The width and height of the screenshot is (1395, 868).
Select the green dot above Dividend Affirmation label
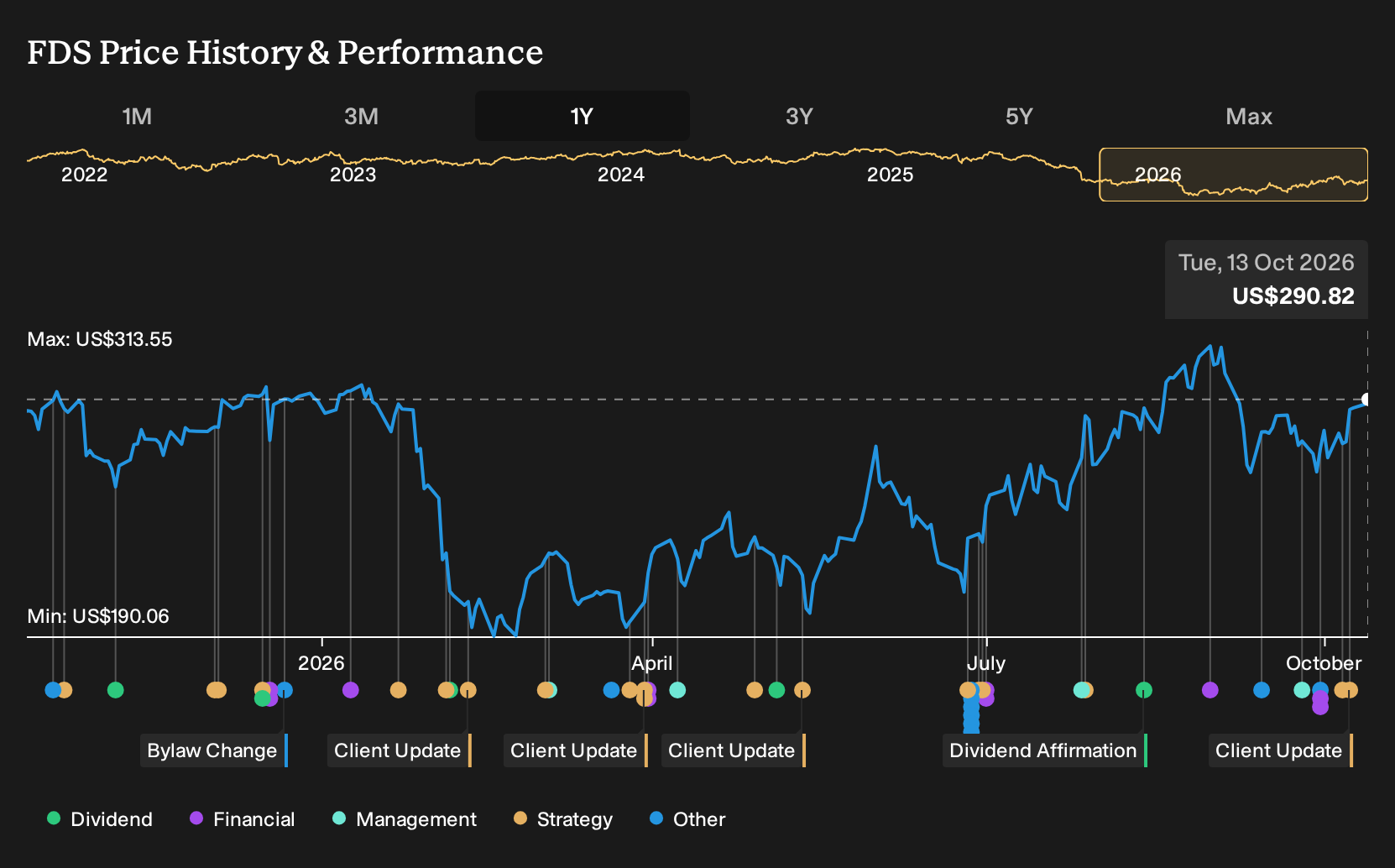(x=1144, y=690)
